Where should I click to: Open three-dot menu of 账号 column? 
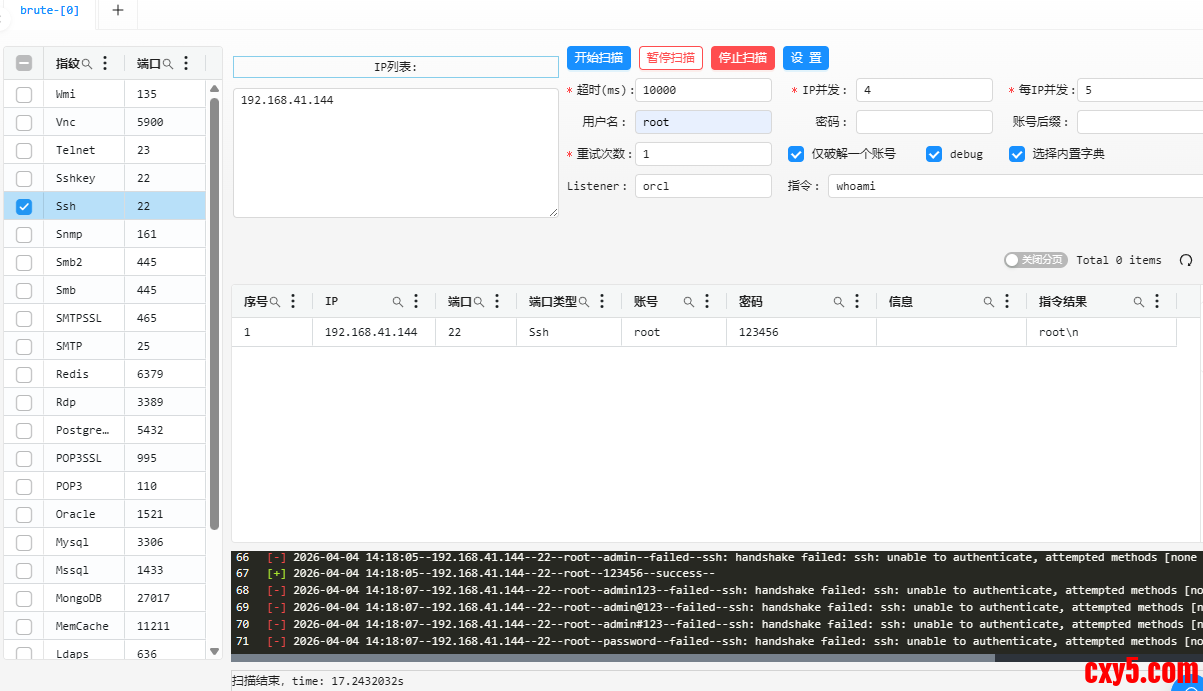tap(707, 302)
